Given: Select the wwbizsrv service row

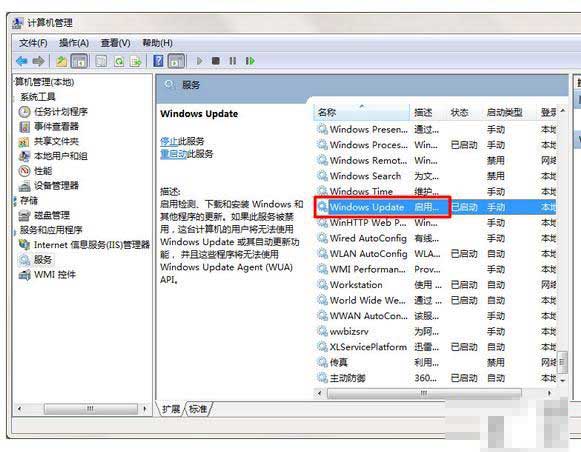Looking at the screenshot, I should coord(436,331).
